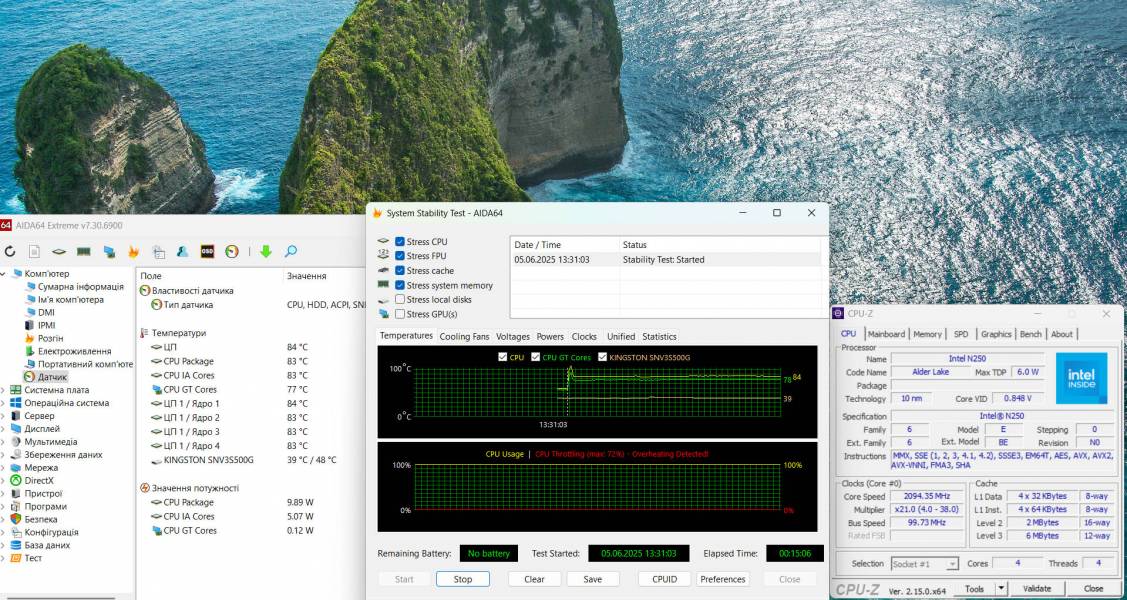Click the Clear button
Screen dimensions: 1127x600
tap(534, 579)
